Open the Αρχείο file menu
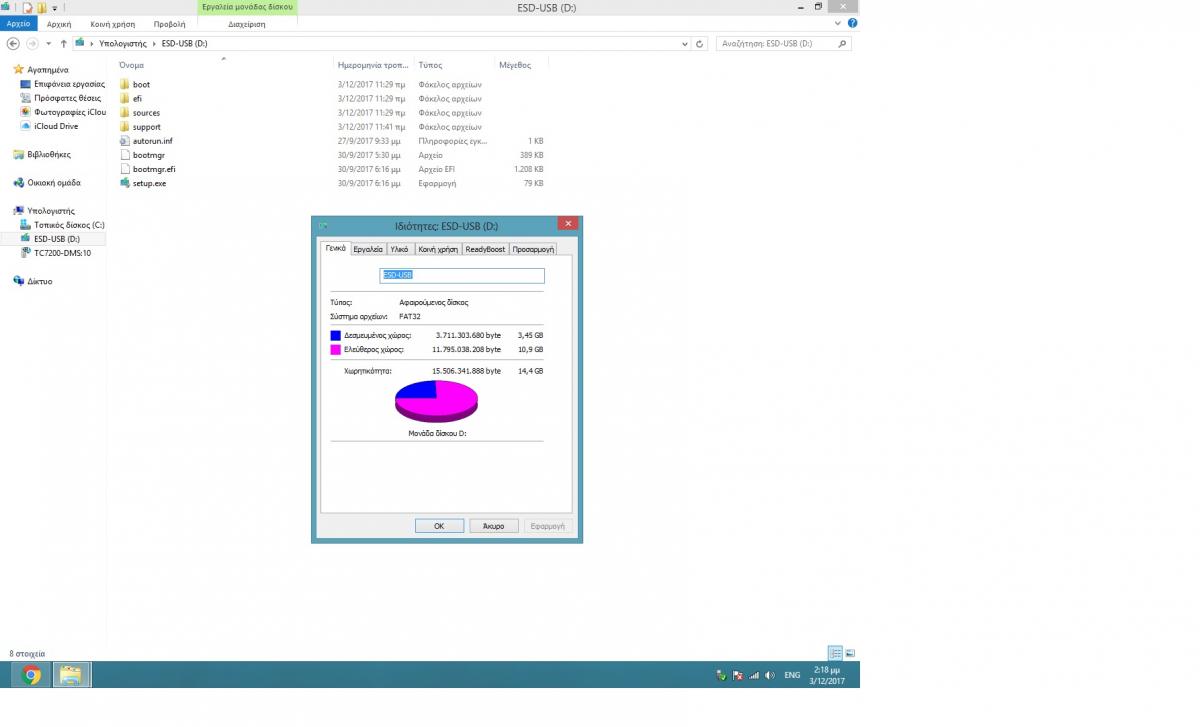This screenshot has height=727, width=1200. 19,24
